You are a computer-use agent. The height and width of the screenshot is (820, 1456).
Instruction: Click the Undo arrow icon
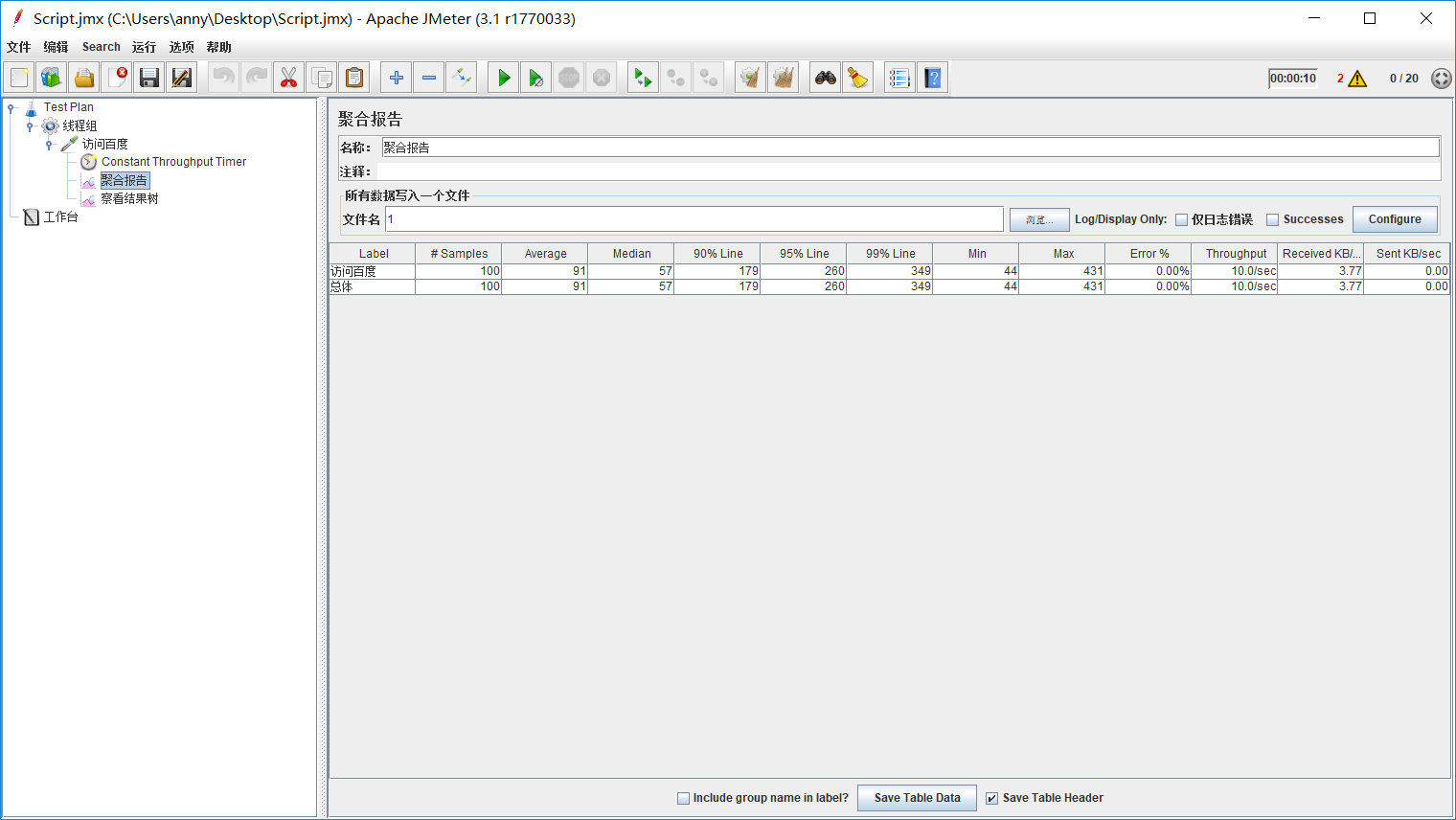[x=223, y=78]
